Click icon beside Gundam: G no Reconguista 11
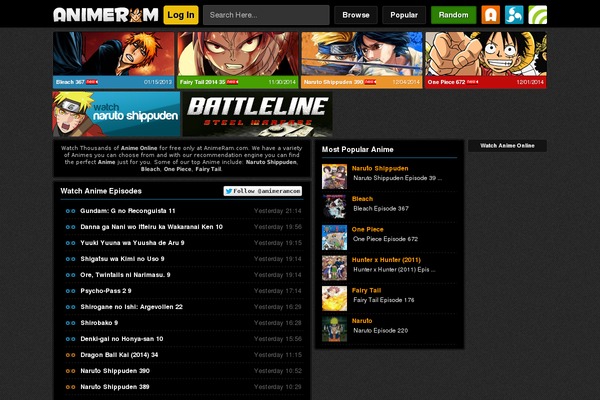The image size is (600, 400). pyautogui.click(x=70, y=211)
